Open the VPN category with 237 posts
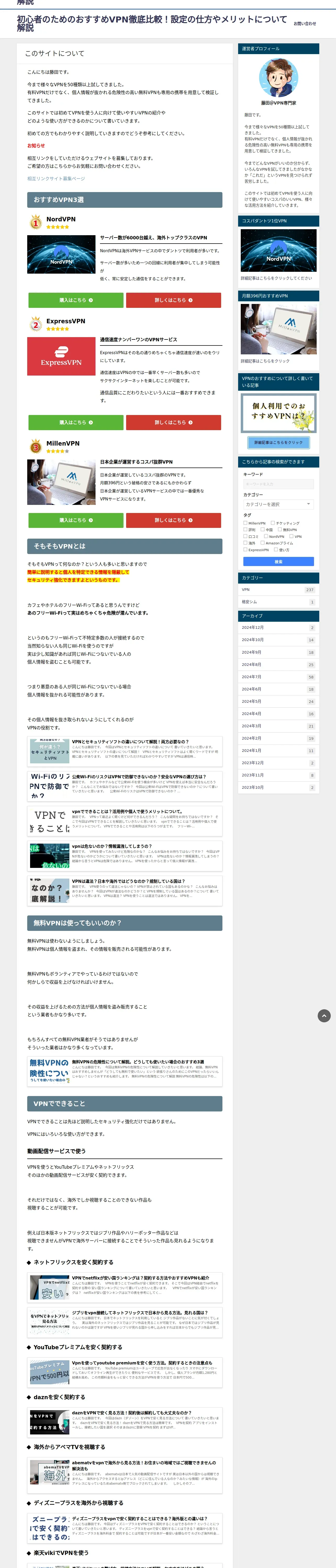The image size is (336, 1568). (x=278, y=589)
